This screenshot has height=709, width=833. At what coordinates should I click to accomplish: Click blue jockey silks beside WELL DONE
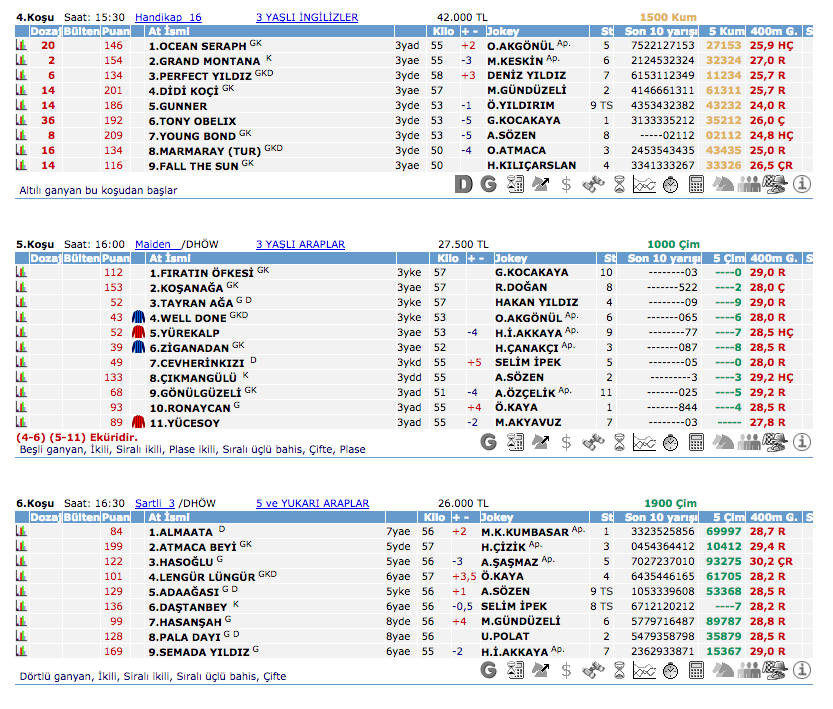click(x=138, y=318)
